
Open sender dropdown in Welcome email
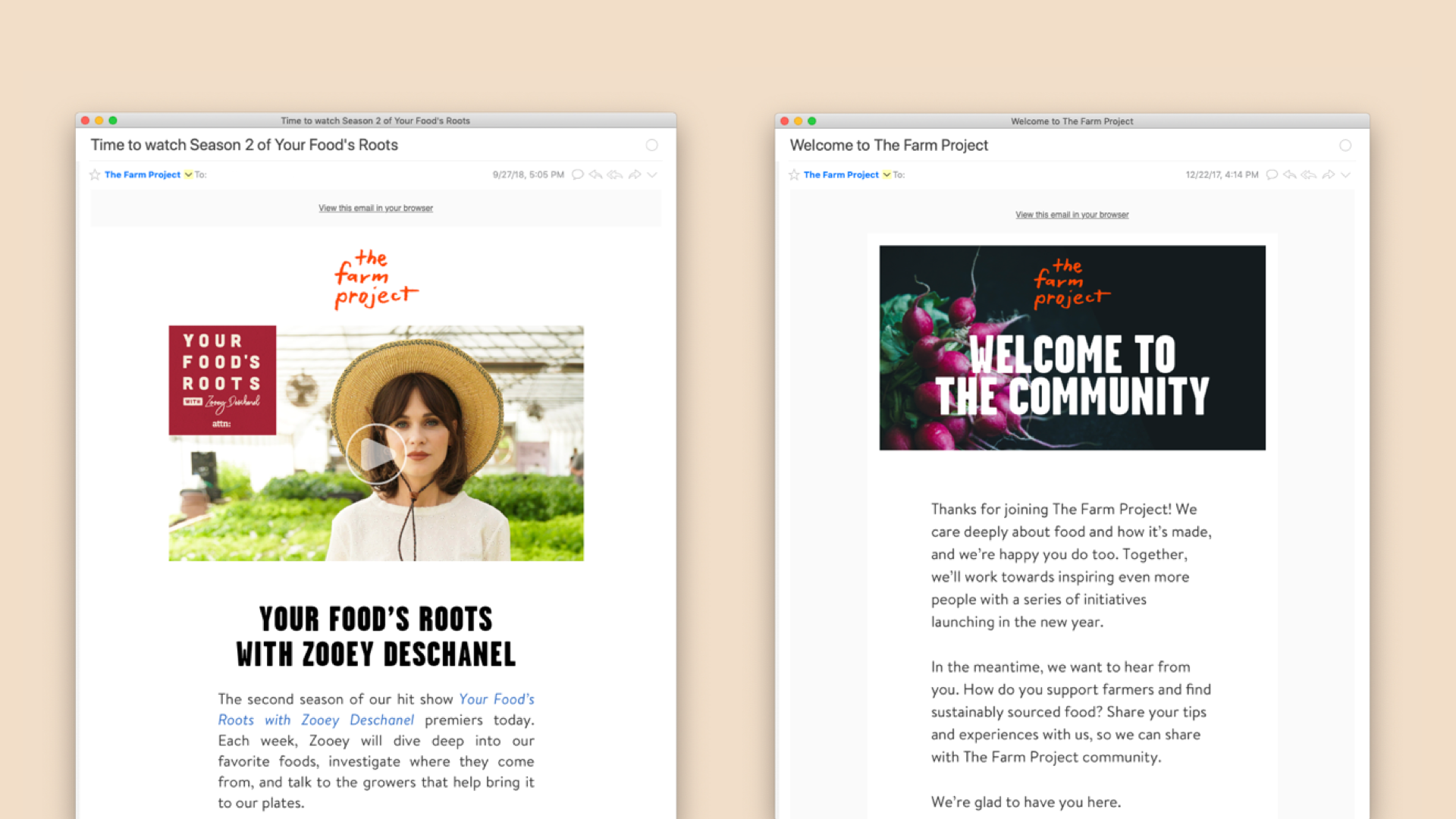[x=886, y=174]
